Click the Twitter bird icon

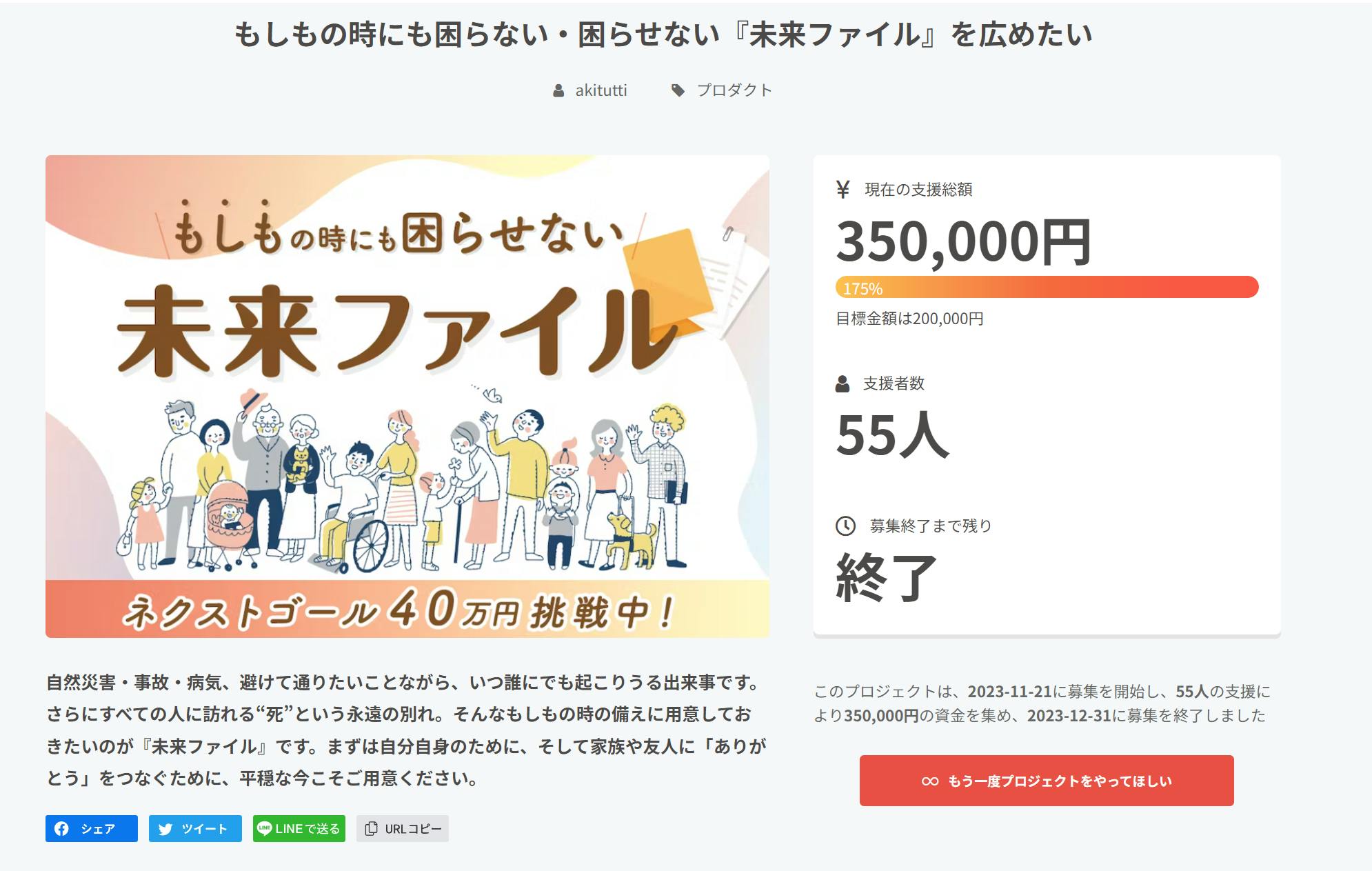click(165, 828)
